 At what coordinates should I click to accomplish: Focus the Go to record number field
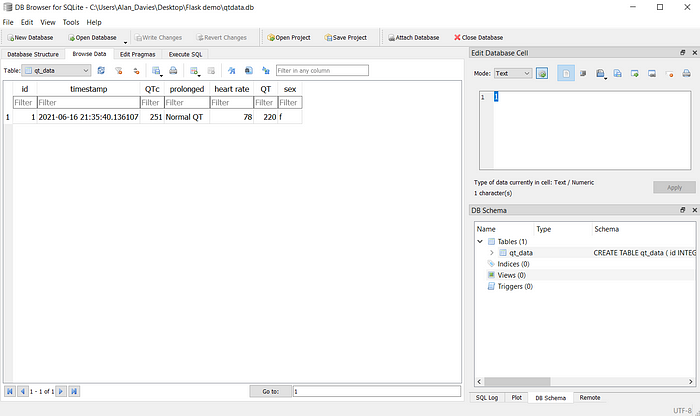377,391
